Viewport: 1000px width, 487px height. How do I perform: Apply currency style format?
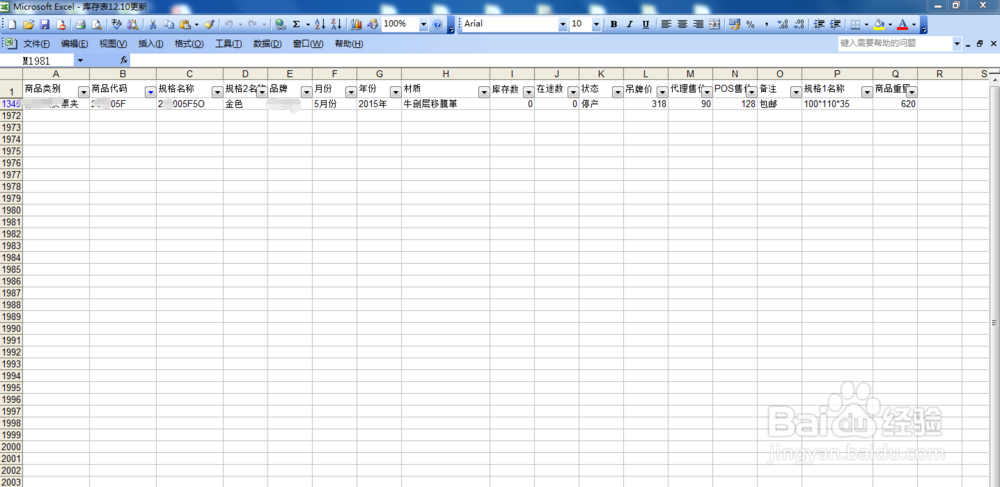[x=734, y=24]
